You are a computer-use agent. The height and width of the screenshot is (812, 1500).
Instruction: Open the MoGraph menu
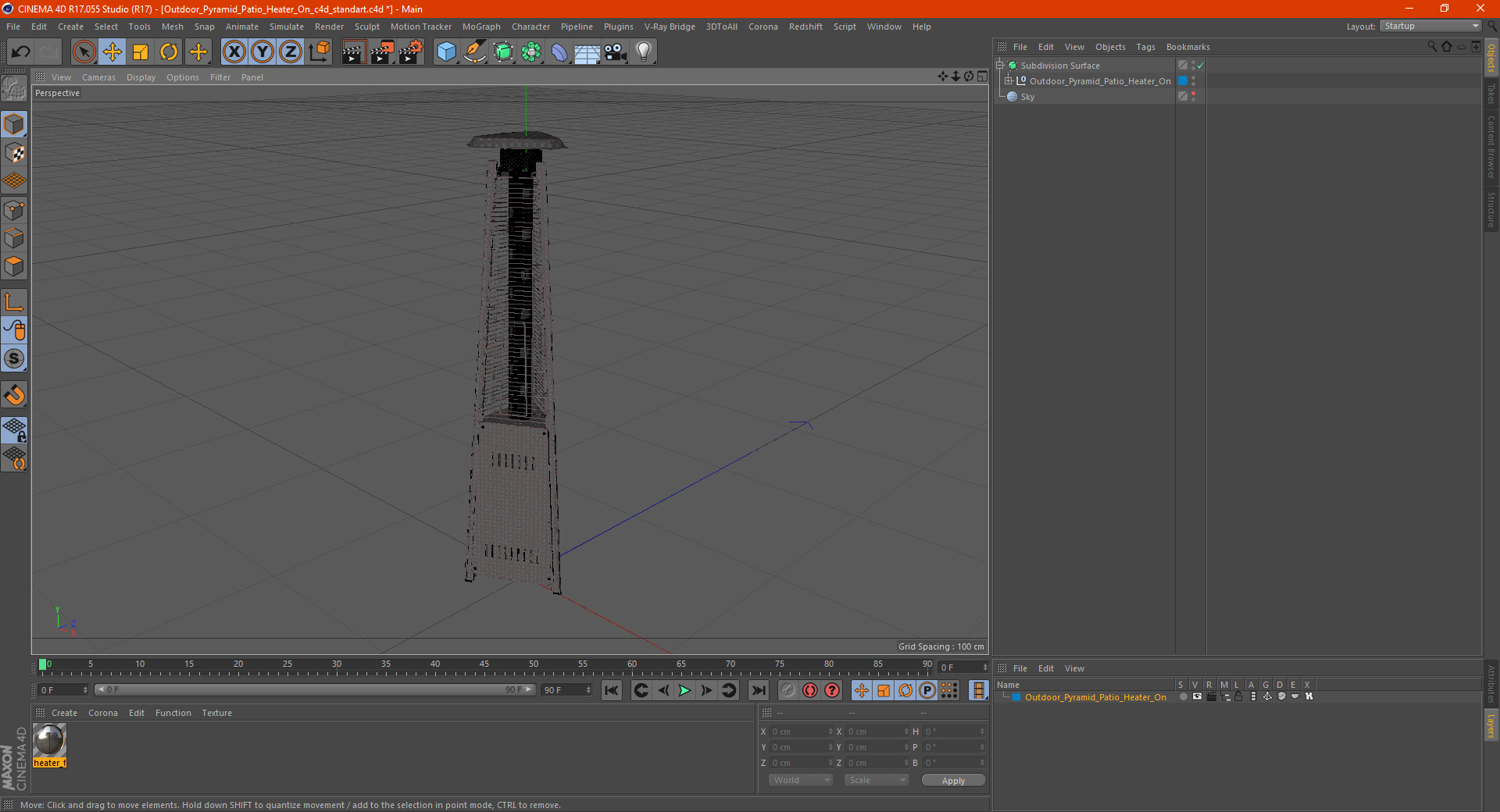(481, 27)
